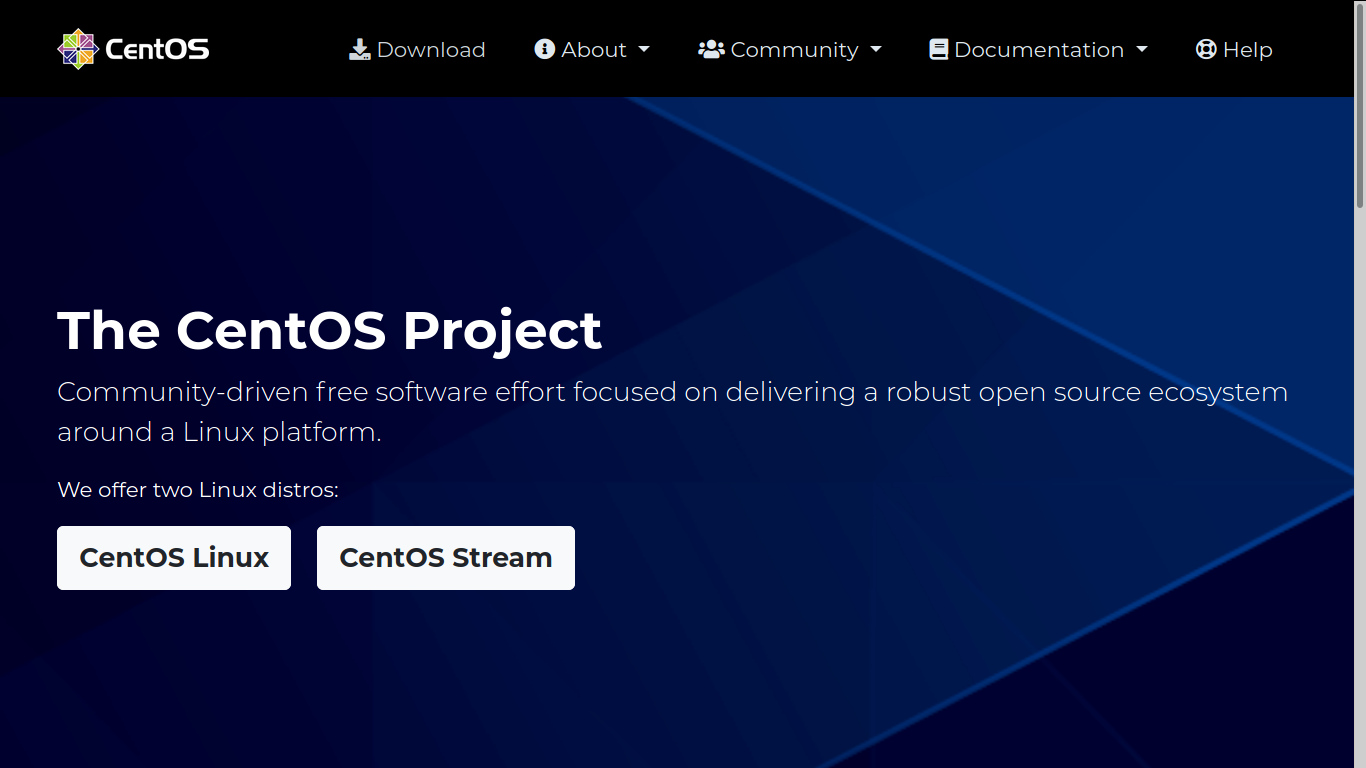The height and width of the screenshot is (768, 1366).
Task: Click the info circle icon beside About
Action: (x=545, y=49)
